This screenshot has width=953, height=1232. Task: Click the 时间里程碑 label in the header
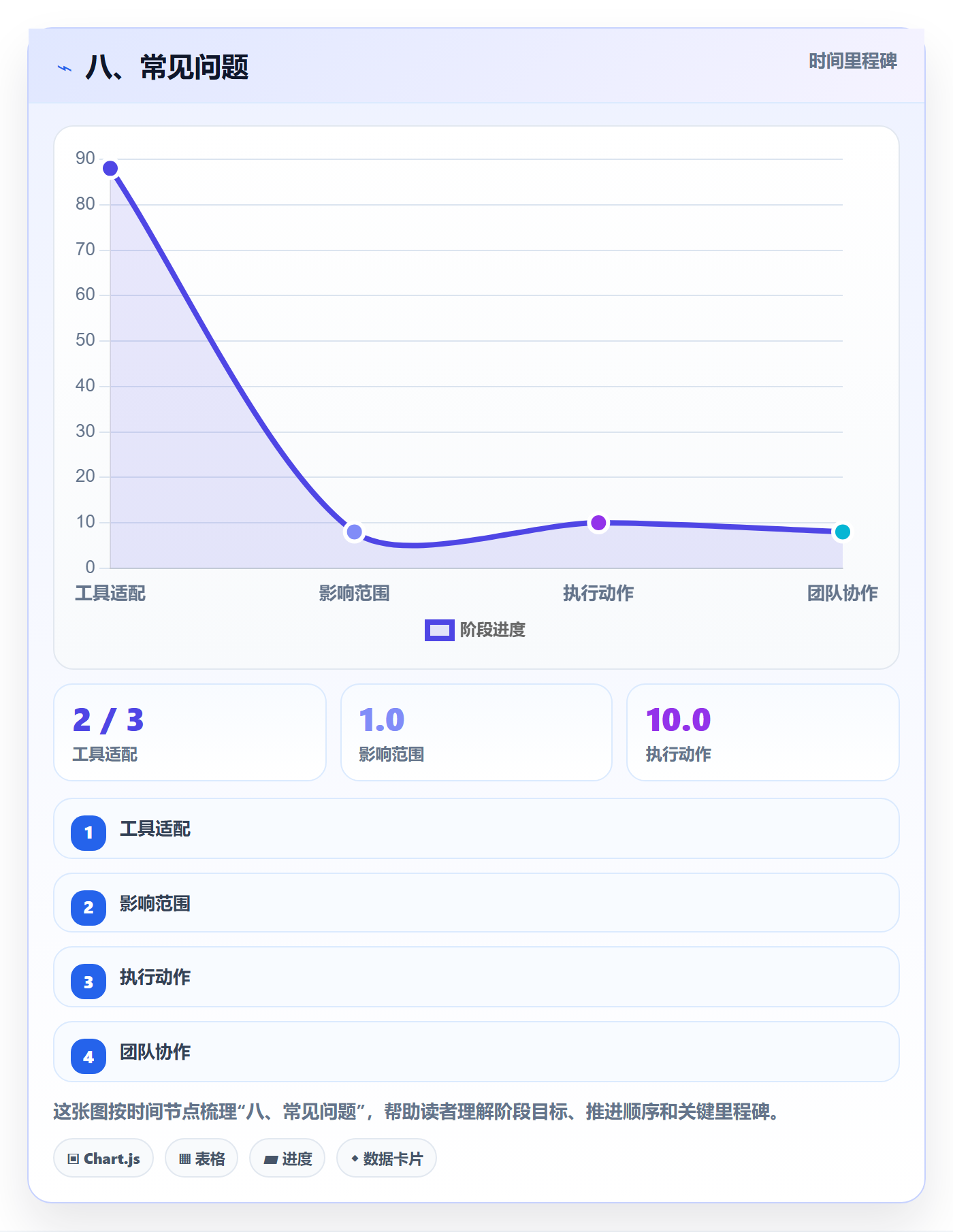click(852, 61)
